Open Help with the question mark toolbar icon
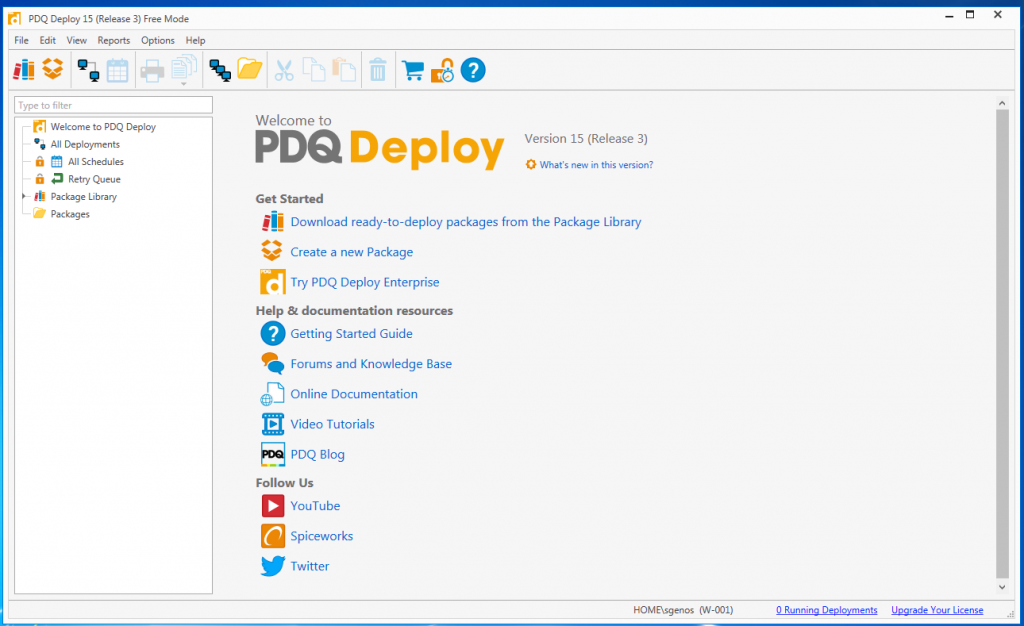 [x=472, y=69]
